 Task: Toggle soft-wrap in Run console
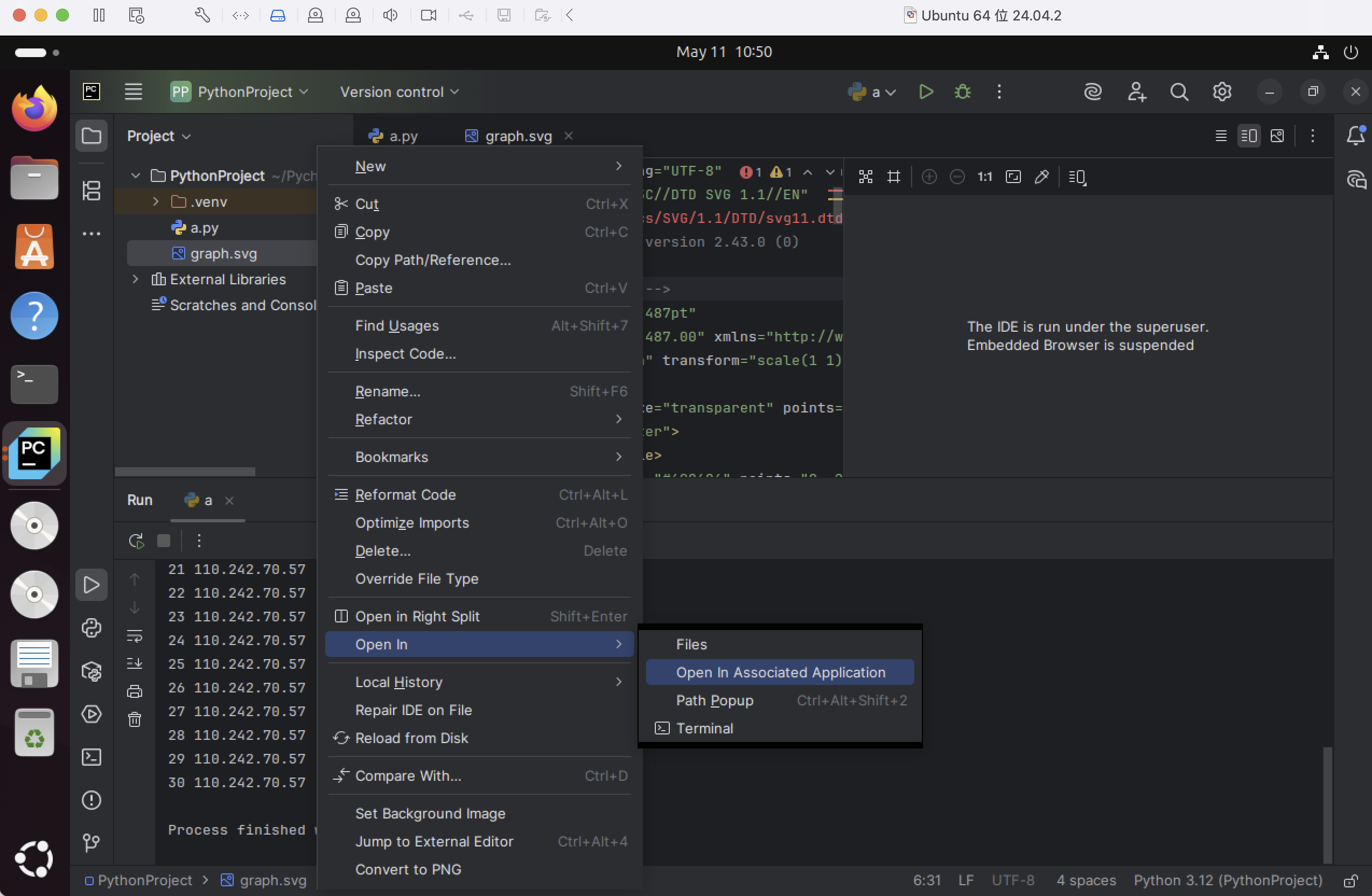[x=134, y=636]
